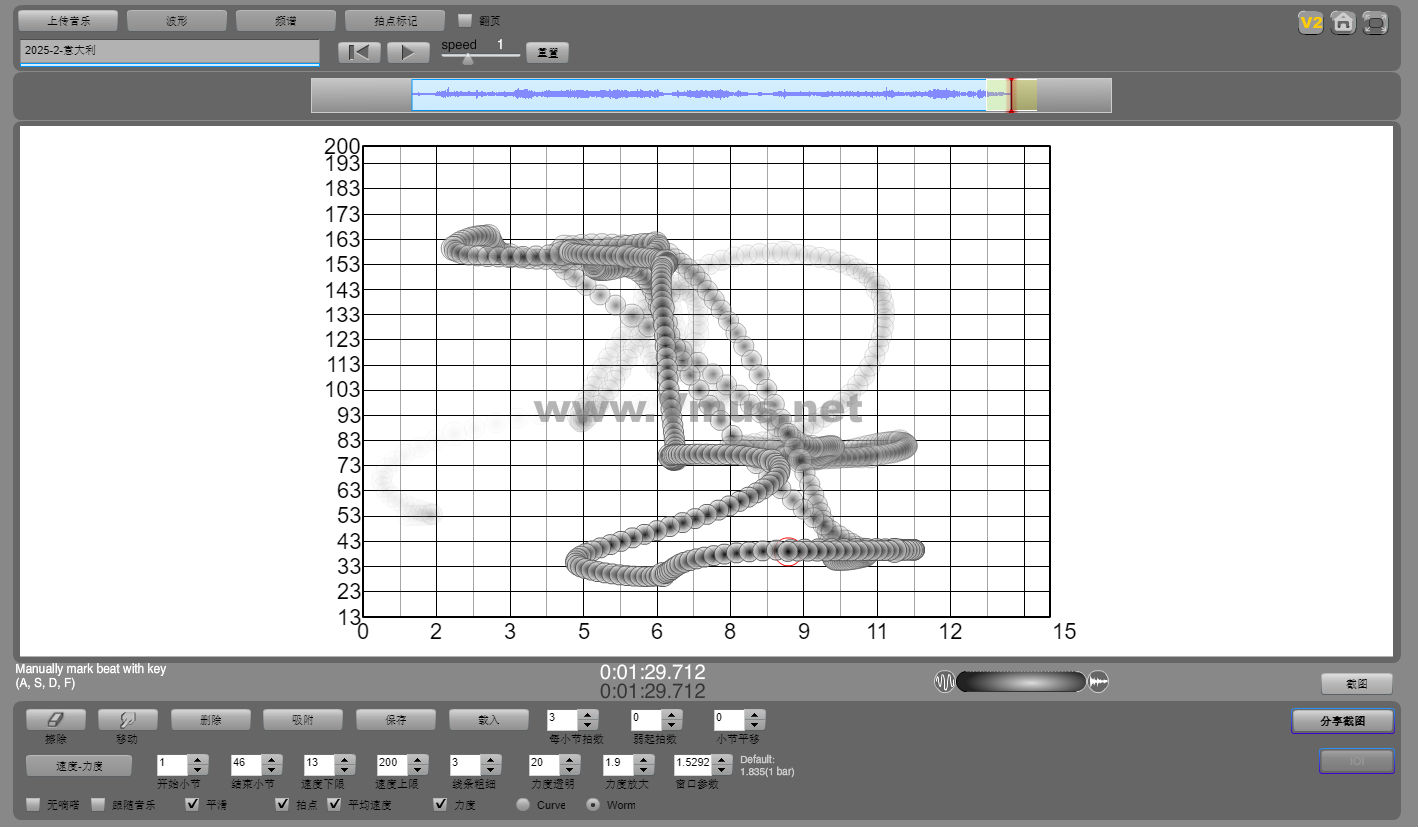The image size is (1418, 827).
Task: Select the eraser tool (擦除)
Action: [x=56, y=720]
